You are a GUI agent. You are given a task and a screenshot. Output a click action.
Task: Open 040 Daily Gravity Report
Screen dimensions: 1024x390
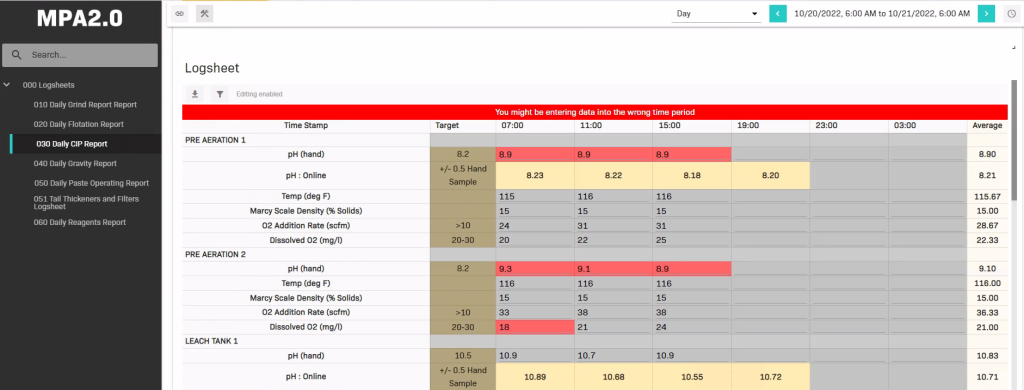[x=75, y=163]
